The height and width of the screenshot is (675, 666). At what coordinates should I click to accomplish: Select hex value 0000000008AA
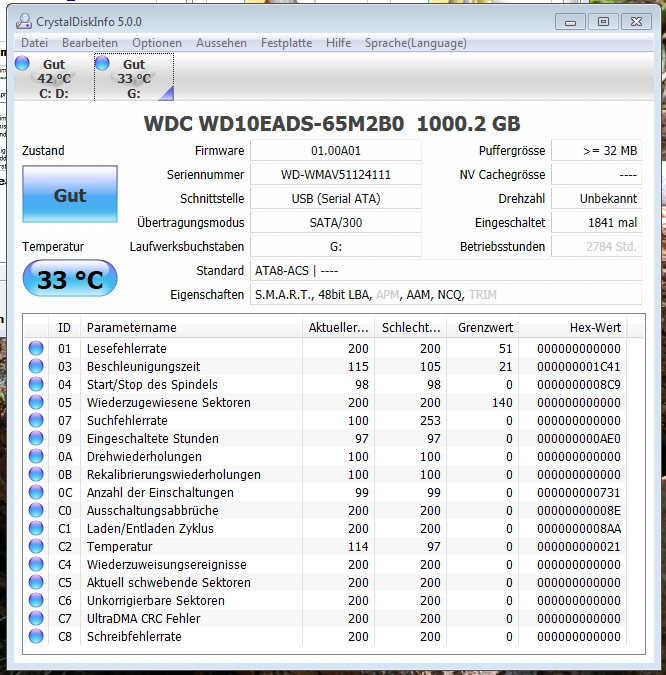click(x=579, y=528)
